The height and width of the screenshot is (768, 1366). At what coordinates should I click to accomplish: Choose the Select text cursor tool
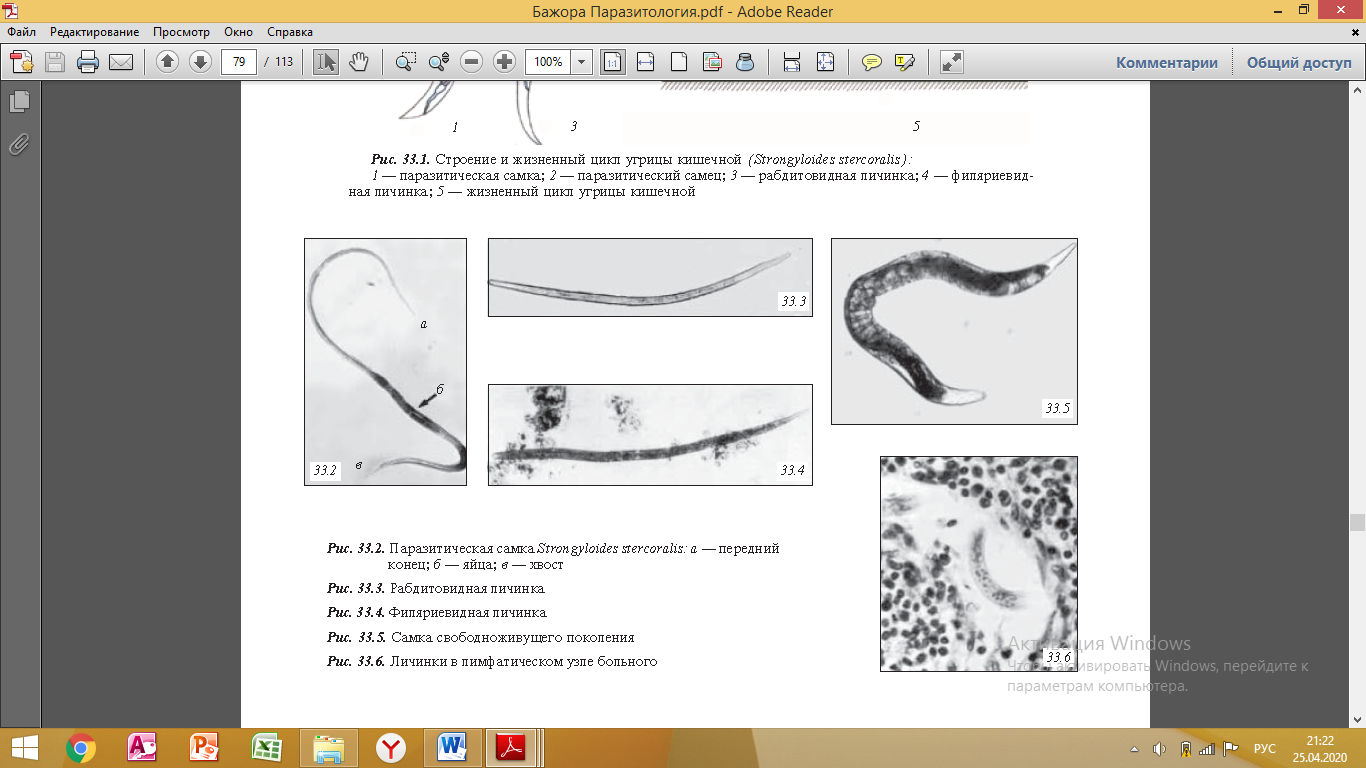[326, 62]
